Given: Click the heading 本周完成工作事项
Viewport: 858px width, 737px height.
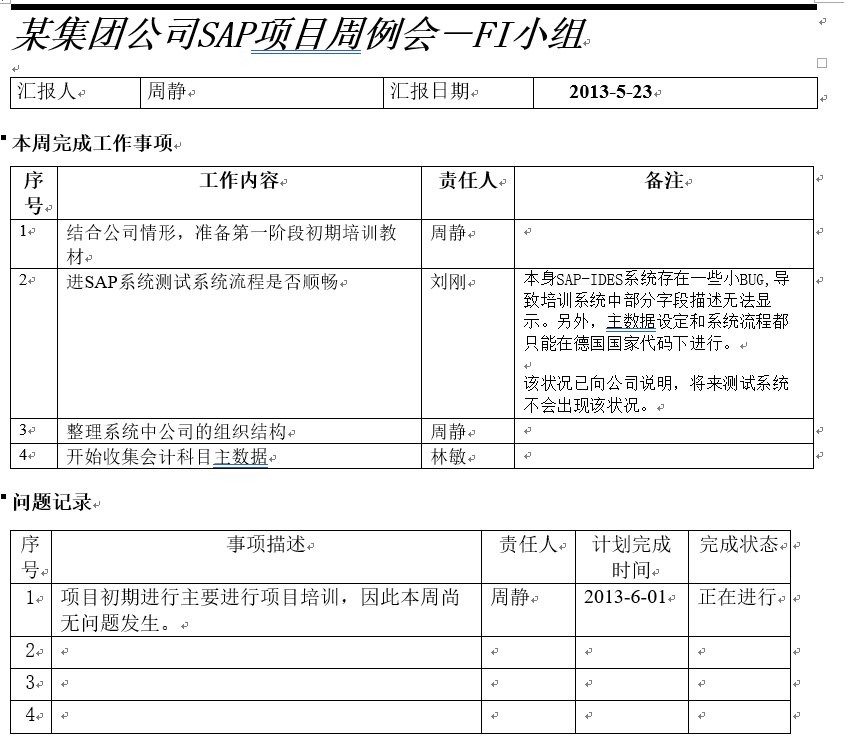Looking at the screenshot, I should click(x=92, y=143).
